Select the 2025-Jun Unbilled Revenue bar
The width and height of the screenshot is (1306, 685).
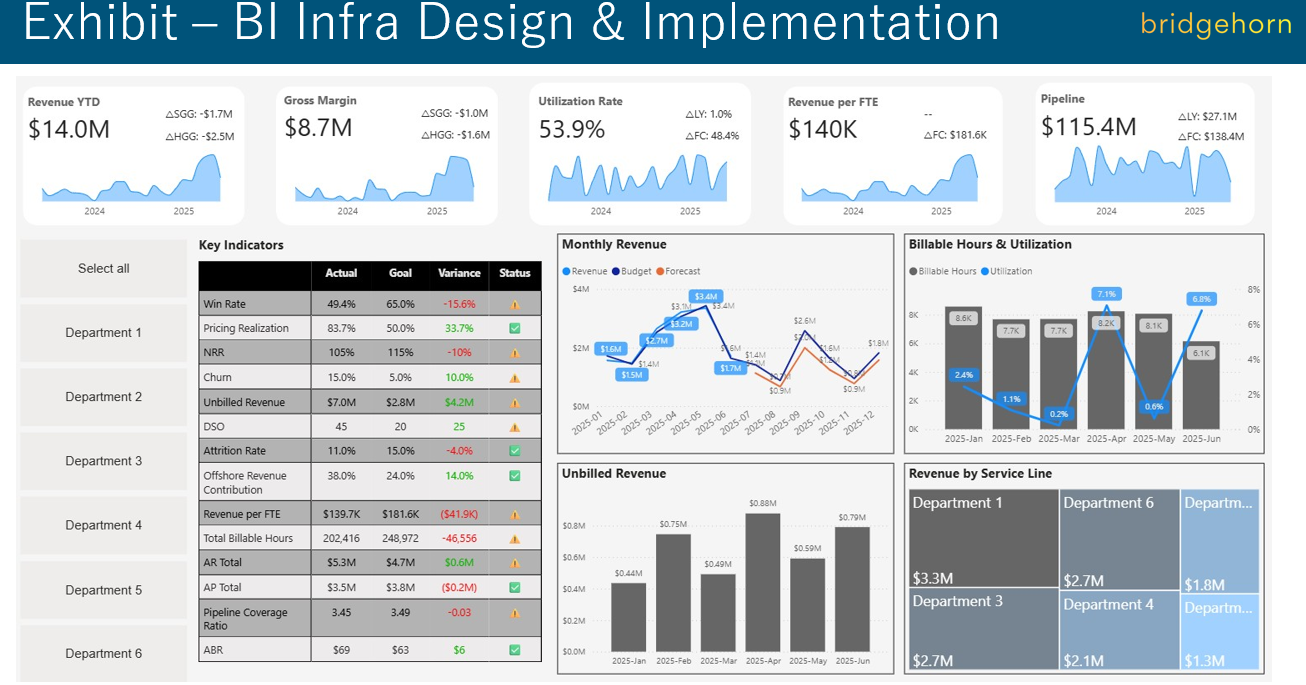pos(853,589)
